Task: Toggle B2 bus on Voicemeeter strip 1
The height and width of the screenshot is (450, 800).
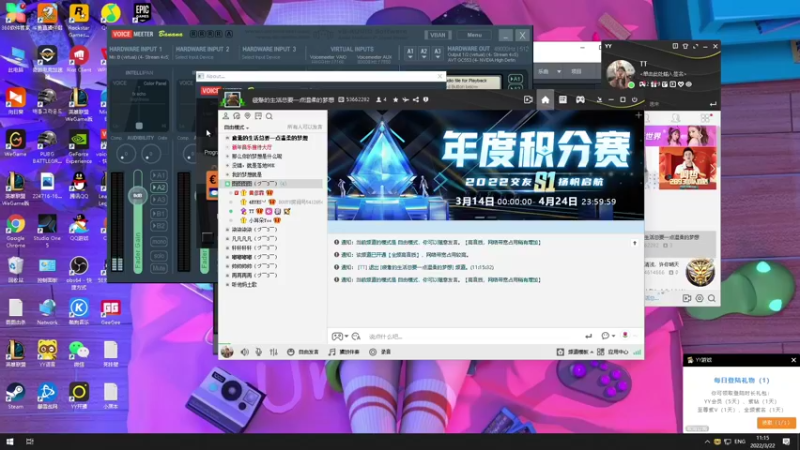Action: (159, 226)
